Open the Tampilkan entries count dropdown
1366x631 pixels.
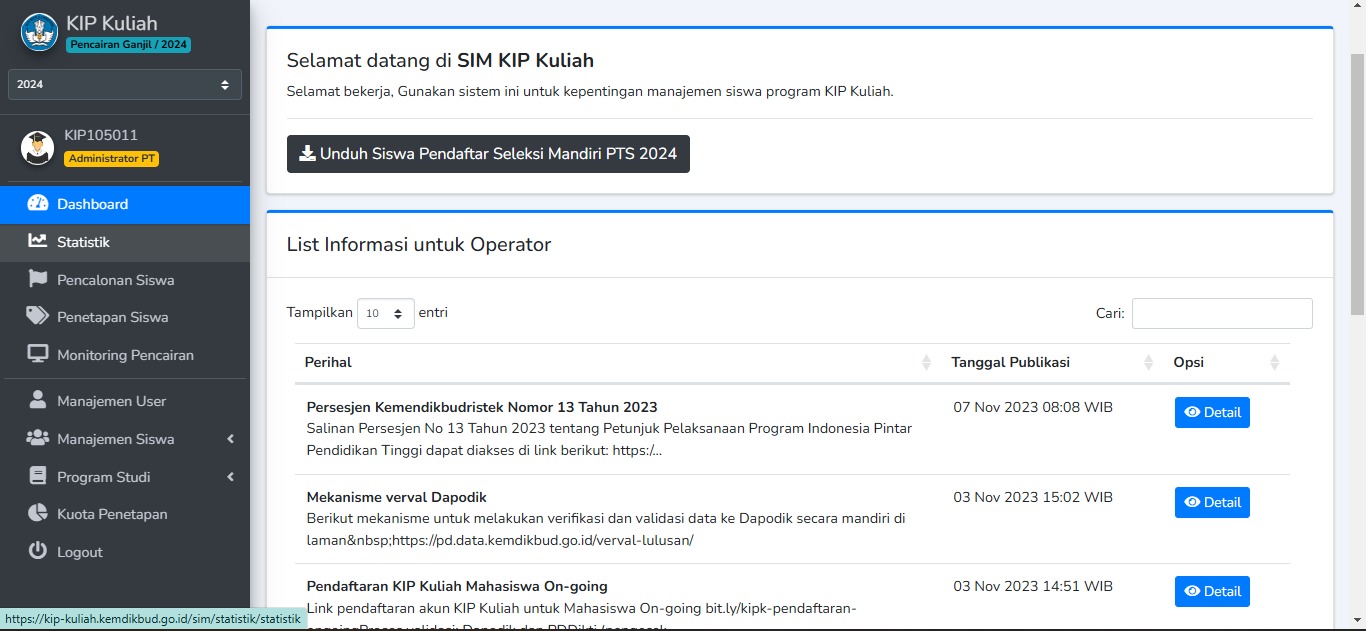click(386, 313)
